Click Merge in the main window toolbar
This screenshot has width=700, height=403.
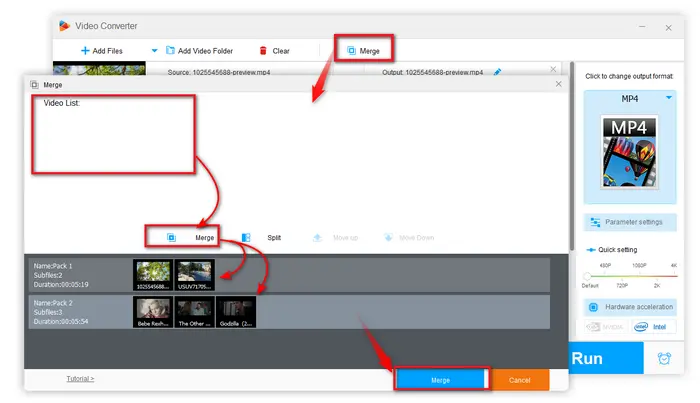tap(363, 51)
